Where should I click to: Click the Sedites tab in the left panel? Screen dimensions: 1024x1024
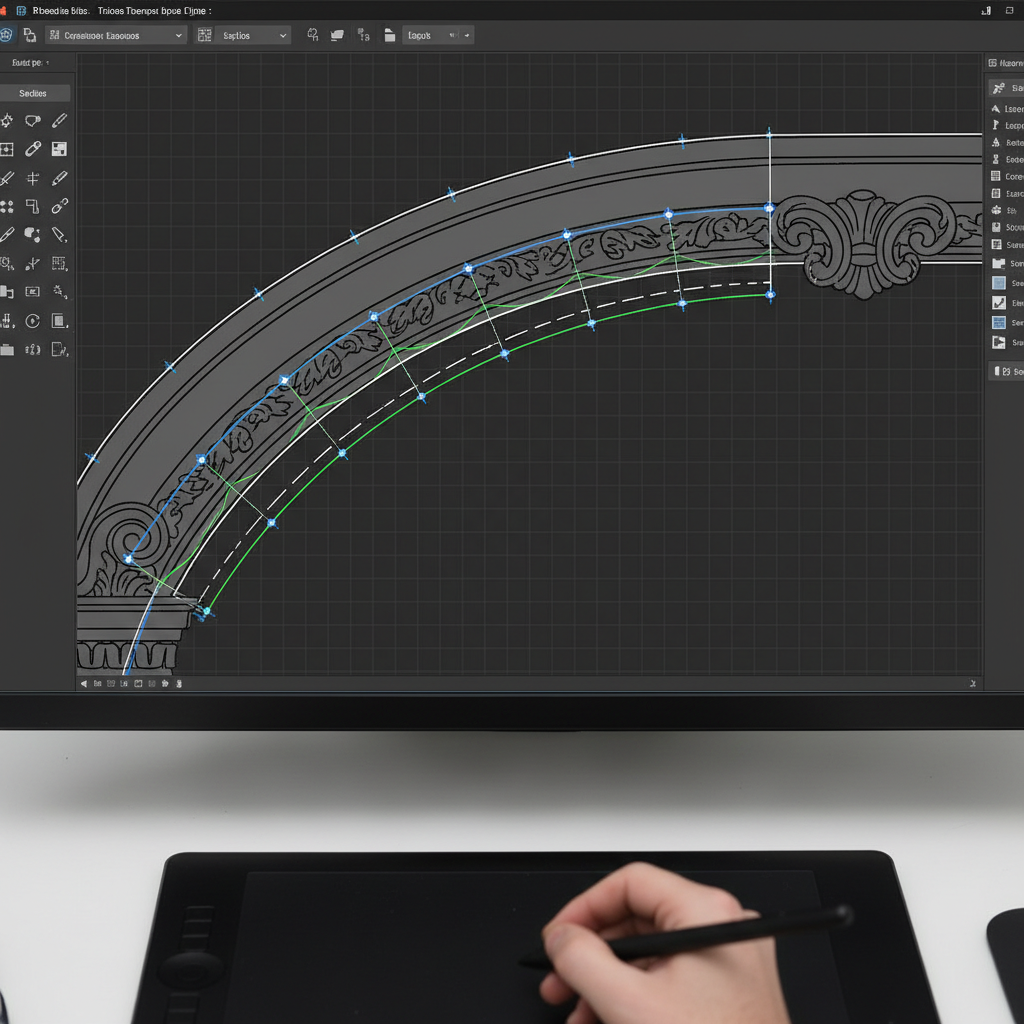(x=35, y=92)
